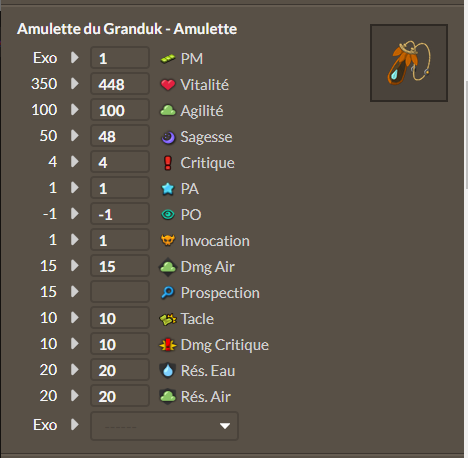Click the empty Prospection value field

click(120, 292)
